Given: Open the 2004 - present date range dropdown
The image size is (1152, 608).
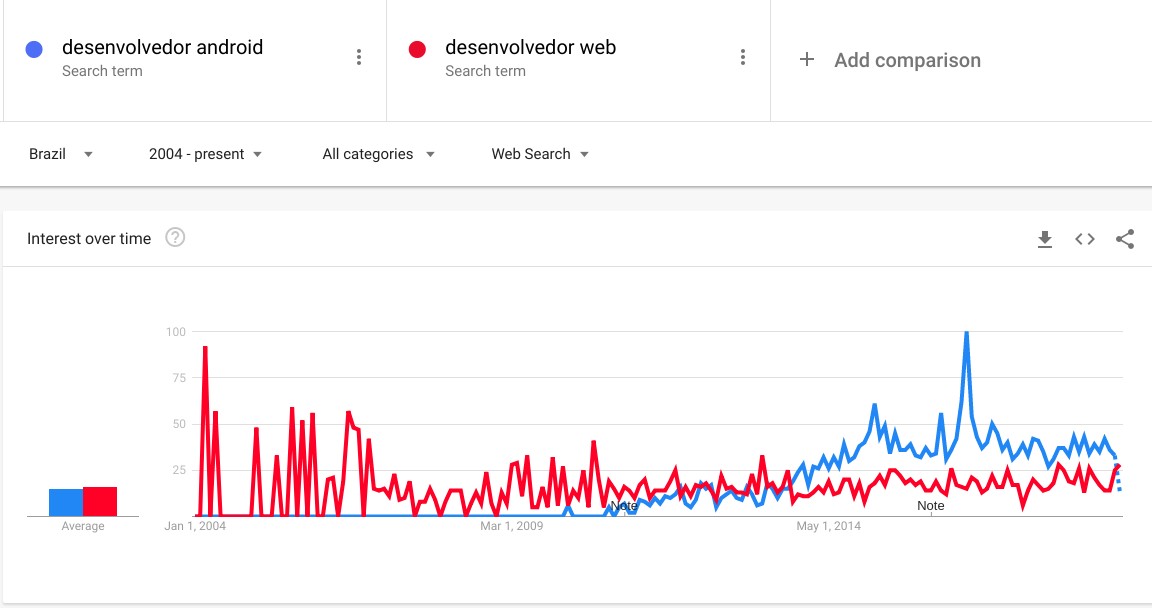Looking at the screenshot, I should (206, 154).
